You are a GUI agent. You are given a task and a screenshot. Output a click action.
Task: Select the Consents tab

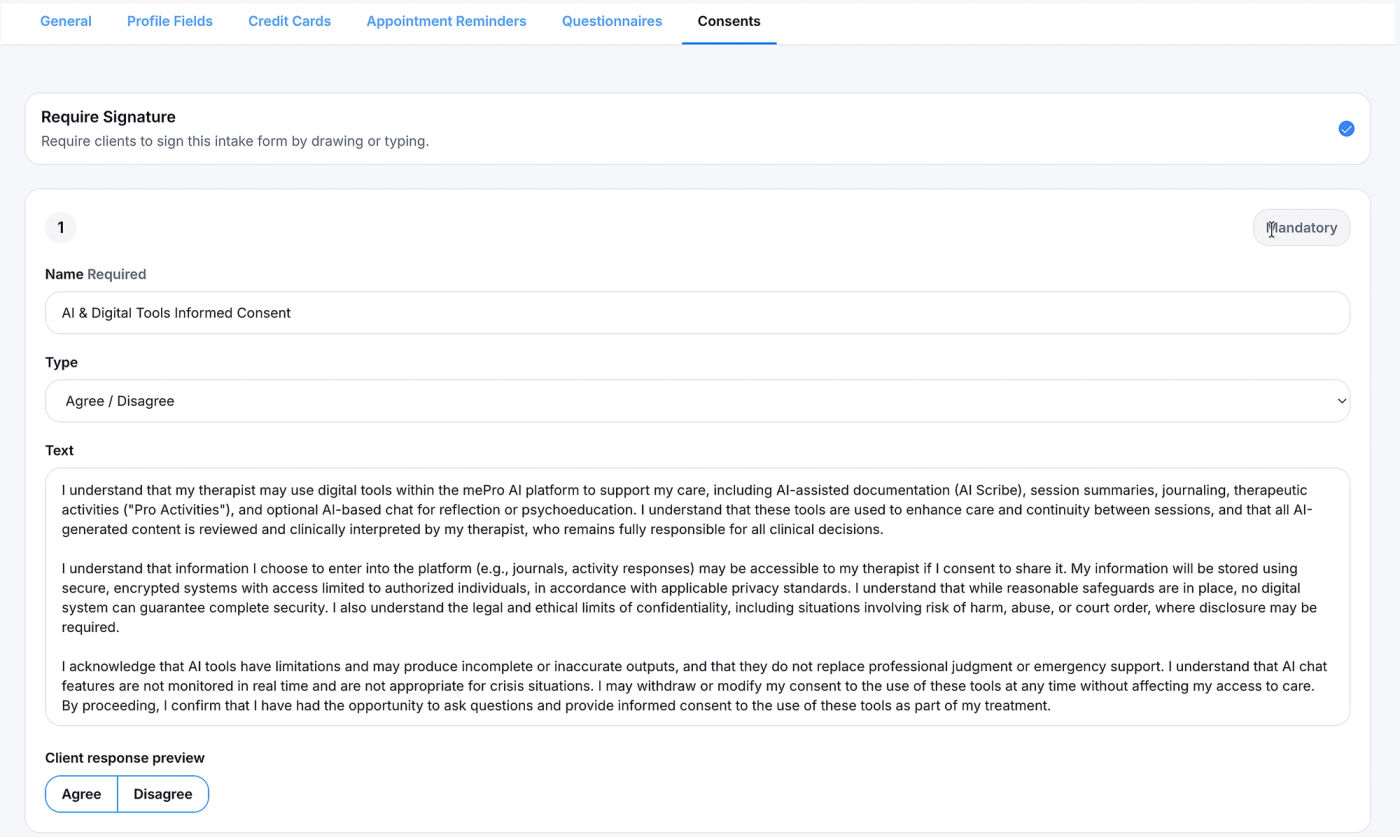(x=729, y=21)
